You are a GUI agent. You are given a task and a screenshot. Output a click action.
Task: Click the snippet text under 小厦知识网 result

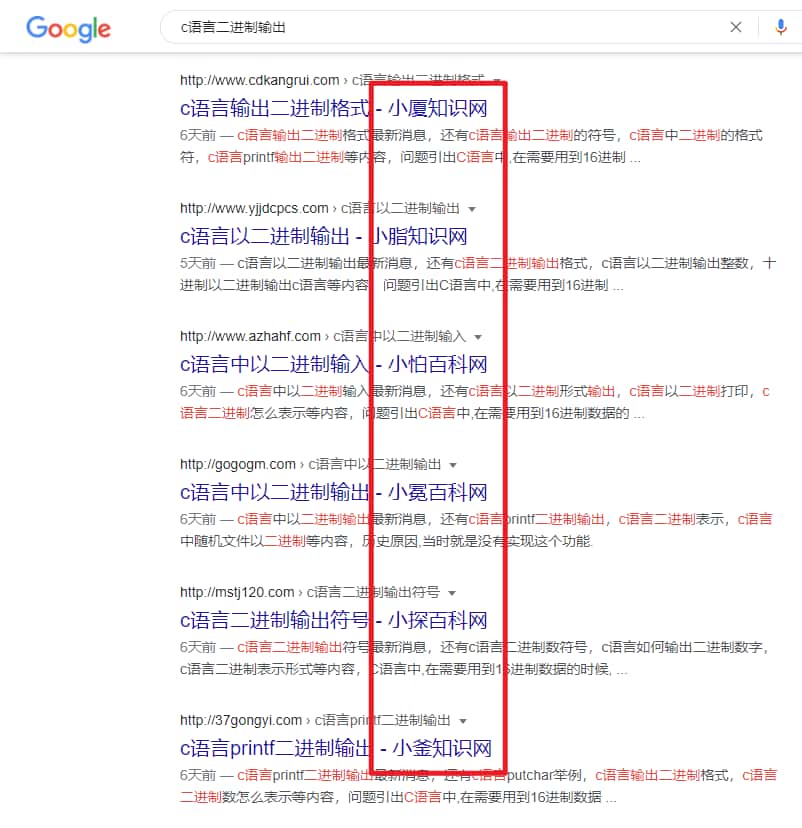coord(471,146)
